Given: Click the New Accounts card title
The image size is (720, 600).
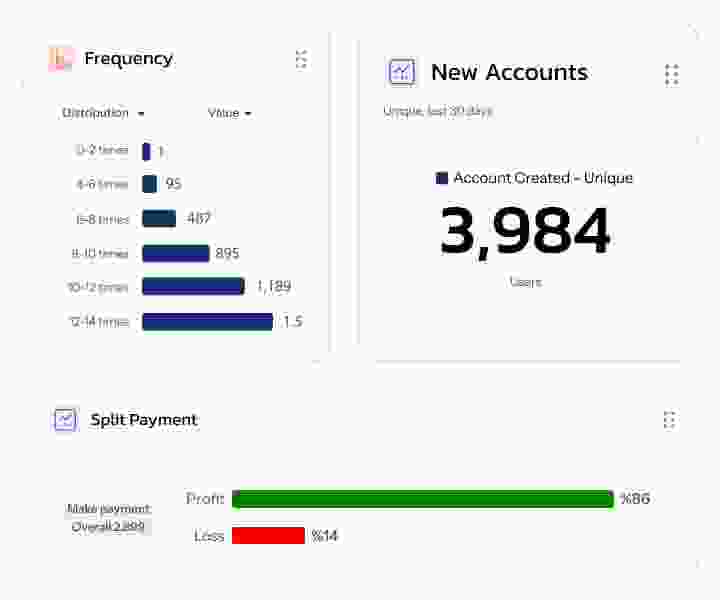Looking at the screenshot, I should [509, 72].
